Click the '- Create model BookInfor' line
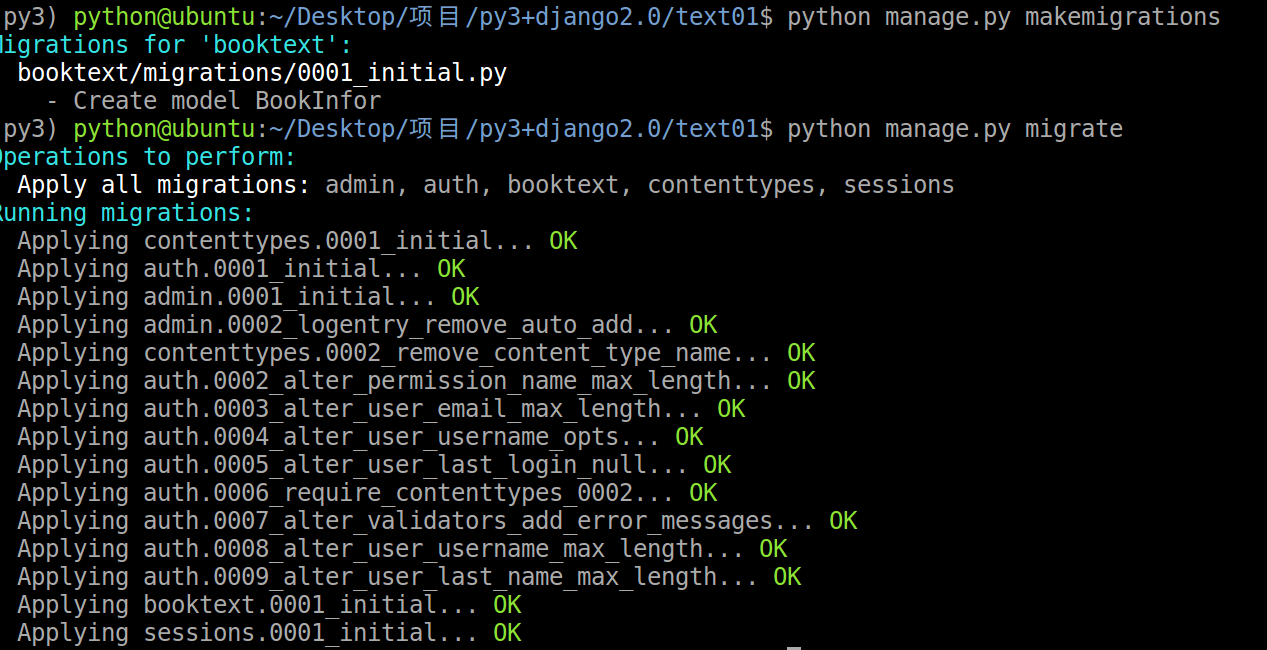1267x650 pixels. click(214, 101)
